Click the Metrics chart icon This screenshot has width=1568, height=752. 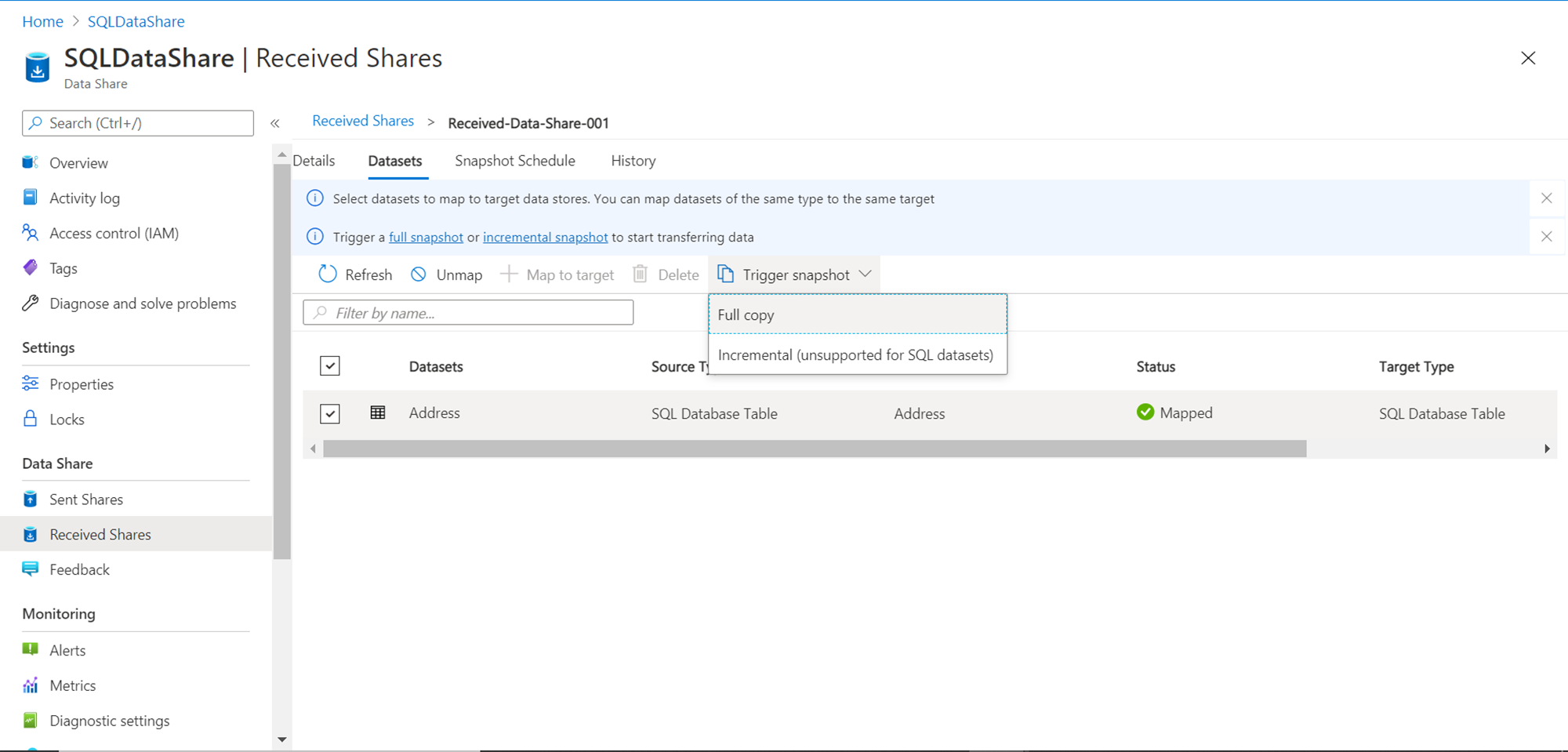[x=31, y=685]
